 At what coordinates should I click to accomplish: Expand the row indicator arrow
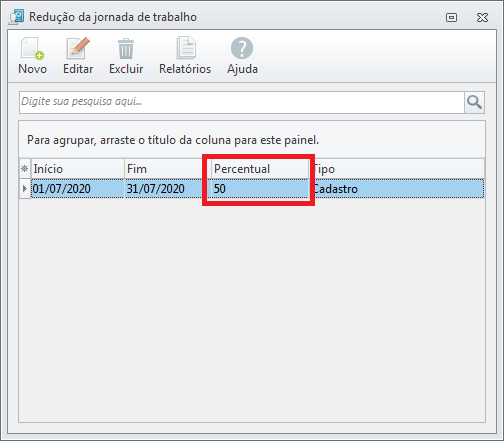tap(25, 189)
